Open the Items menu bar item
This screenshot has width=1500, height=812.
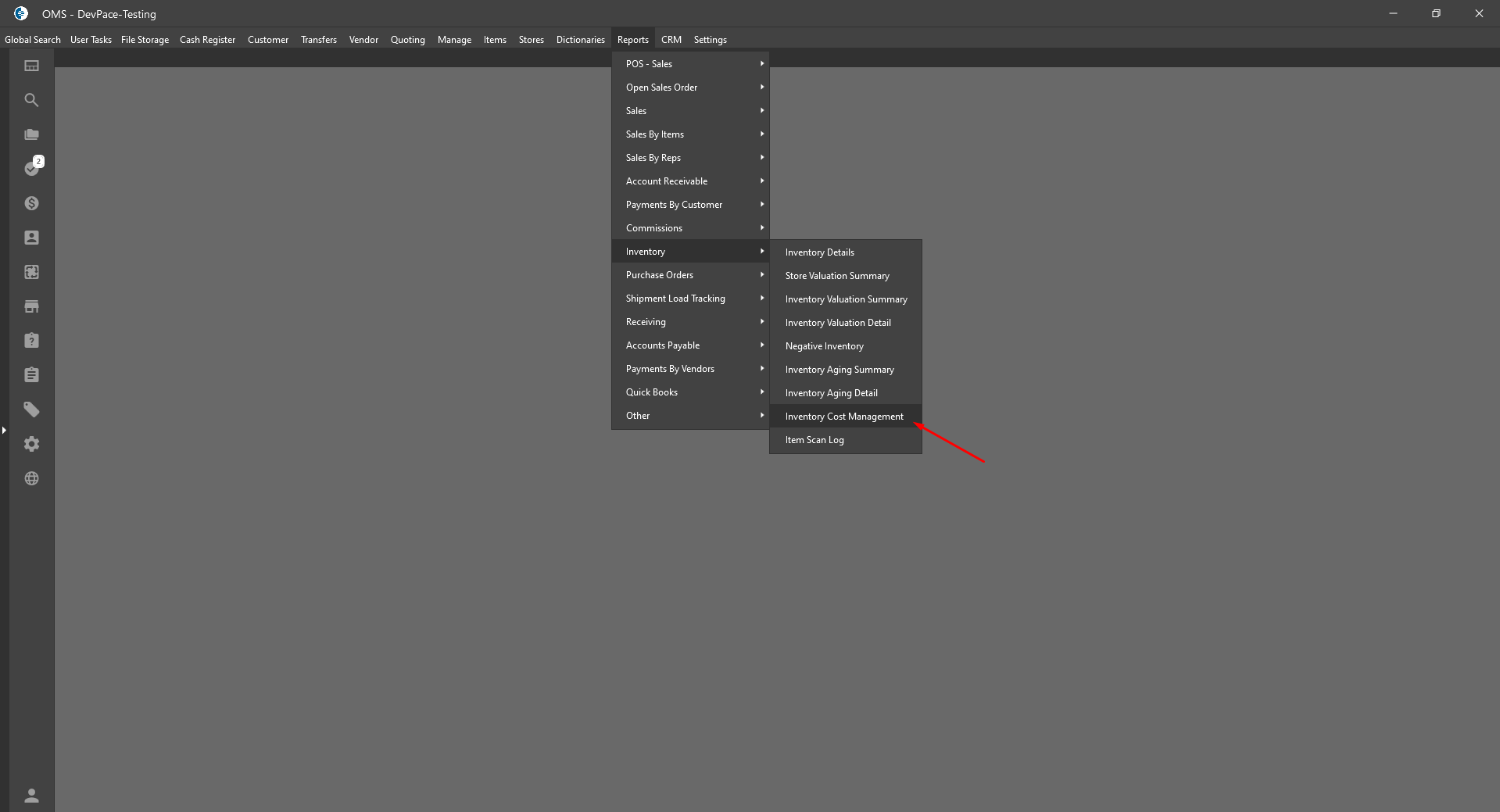[495, 40]
